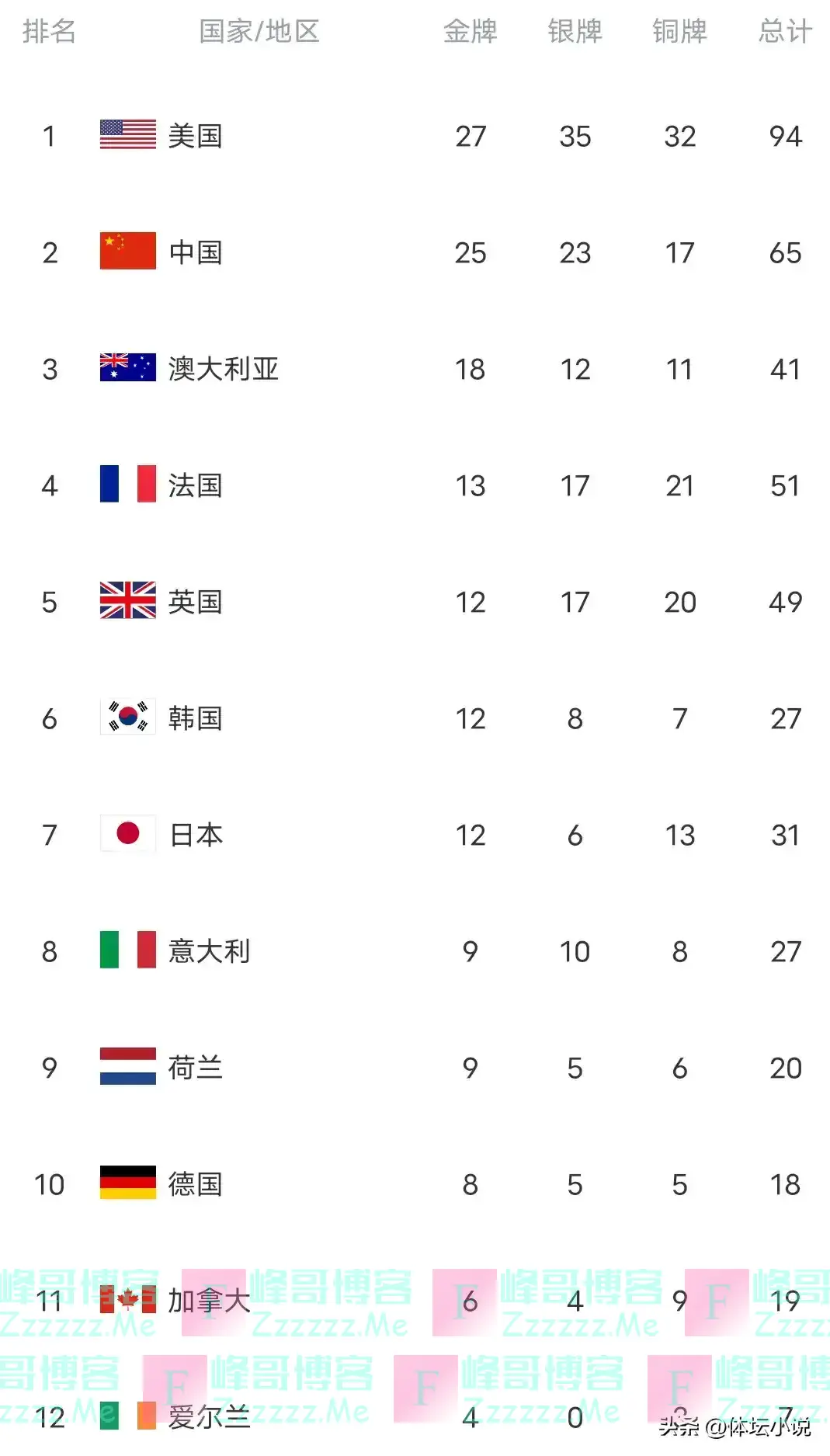Click the Canada flag icon
Viewport: 830px width, 1456px height.
pos(128,1300)
